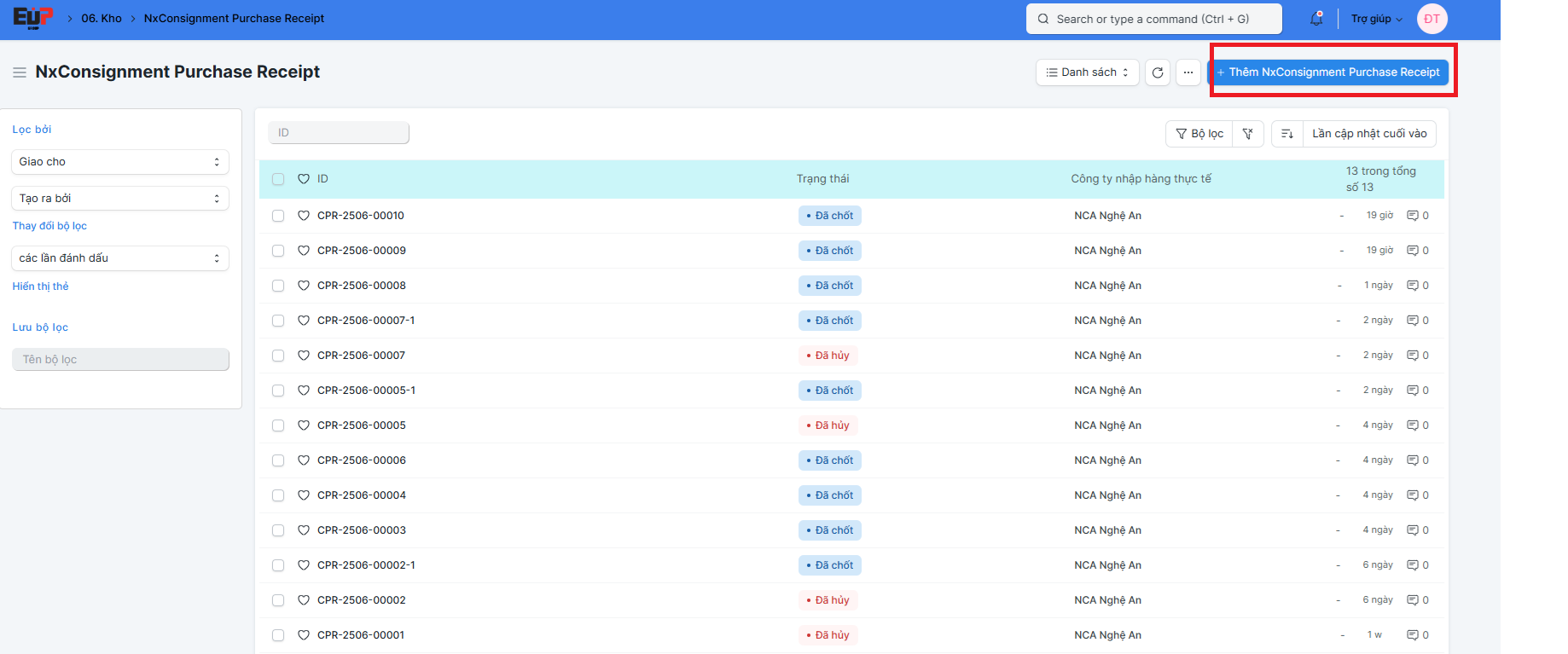Click the refresh list icon
The height and width of the screenshot is (654, 1568).
(x=1158, y=72)
